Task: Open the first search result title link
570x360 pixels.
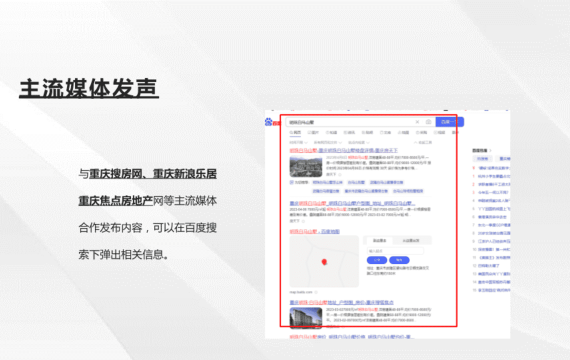Action: pos(344,150)
